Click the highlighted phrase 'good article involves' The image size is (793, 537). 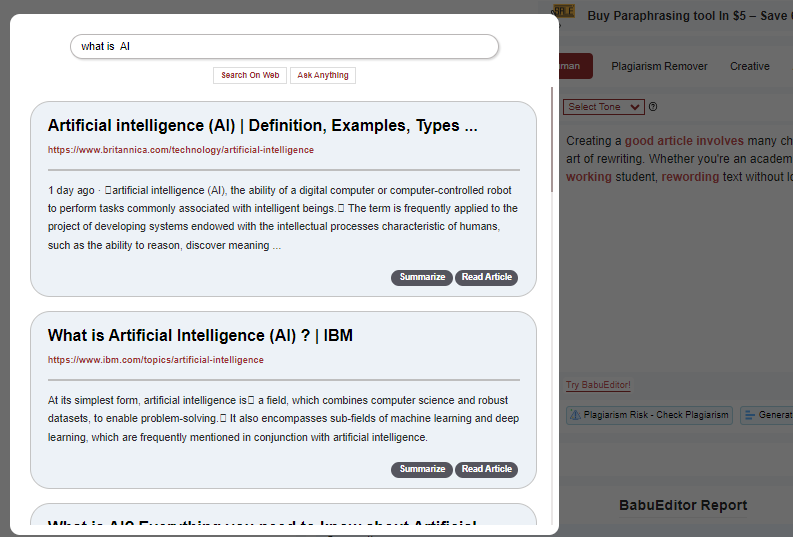click(x=684, y=141)
